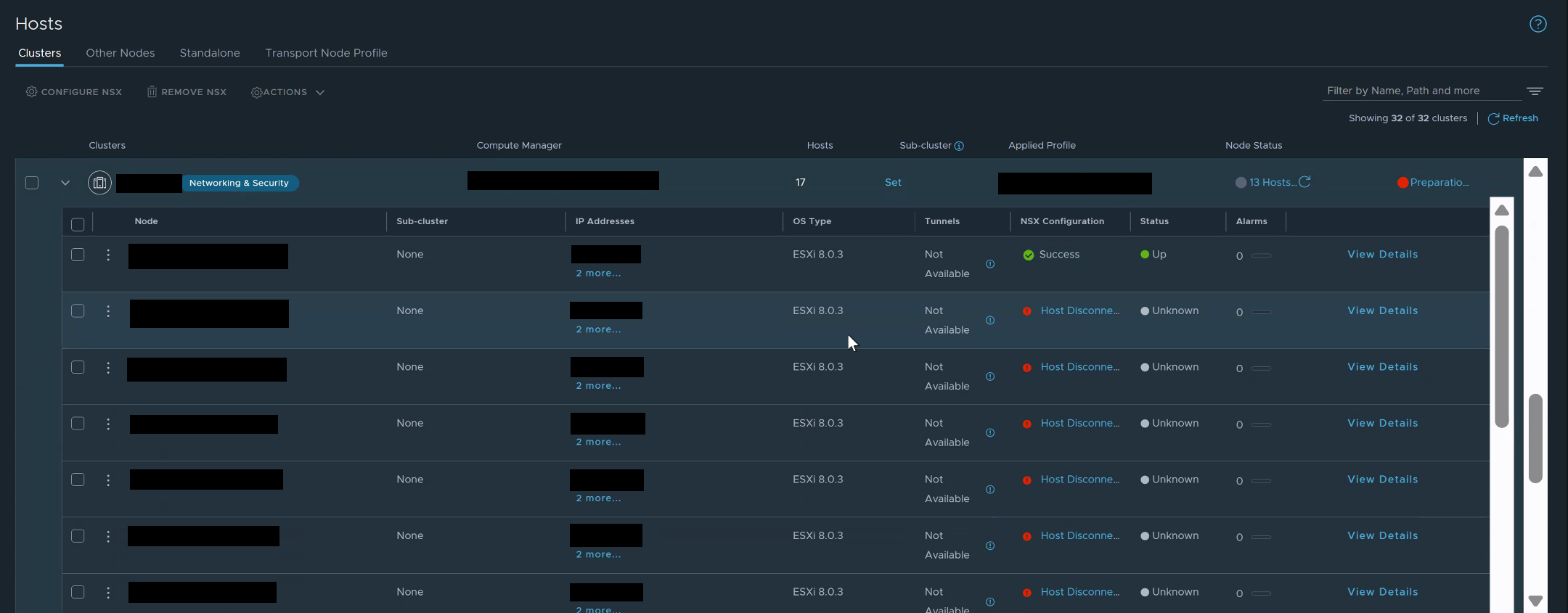Open the Actions dropdown menu
Screen dimensions: 1568x613
coord(287,92)
